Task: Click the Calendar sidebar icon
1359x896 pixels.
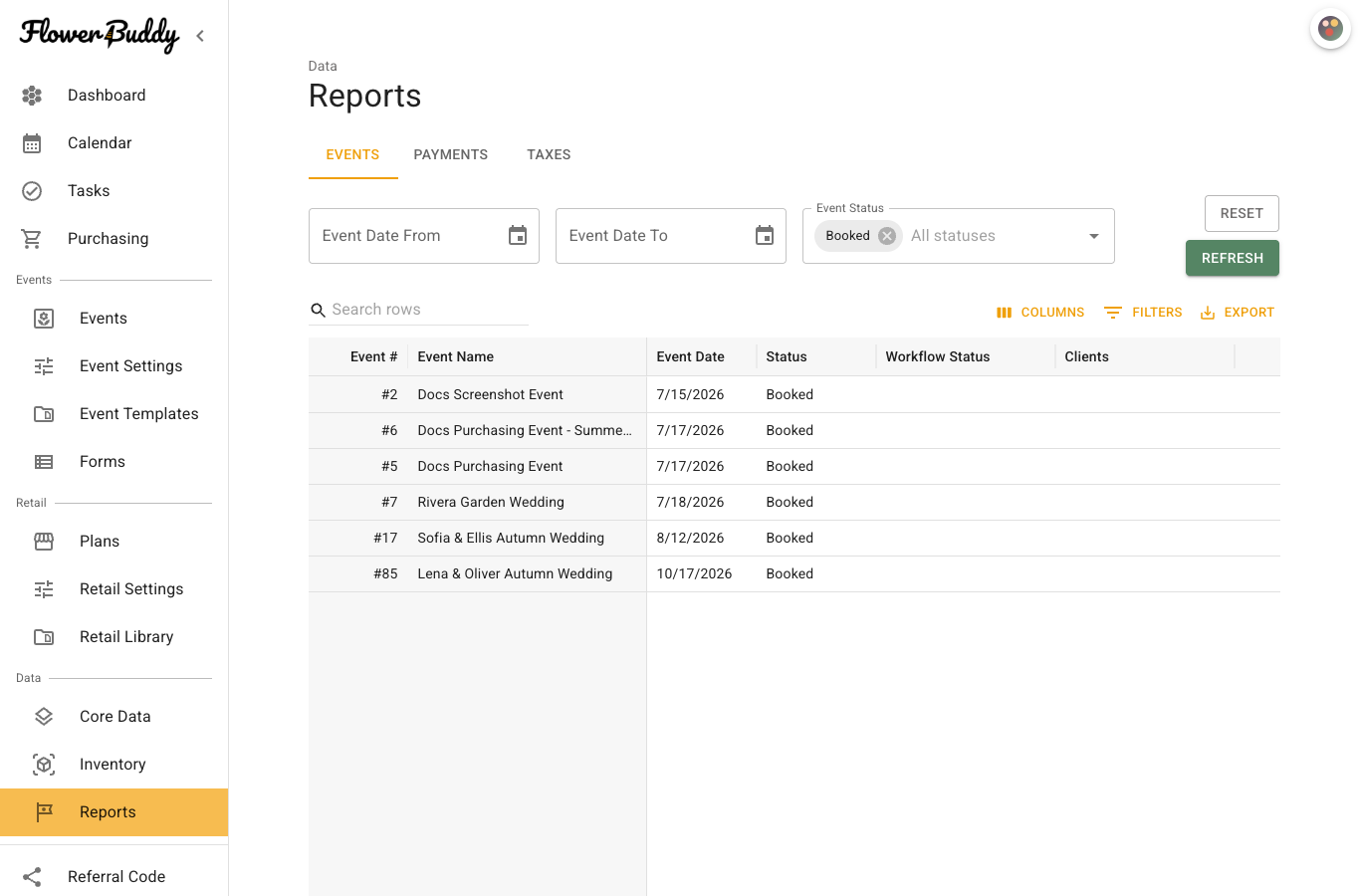Action: 32,143
